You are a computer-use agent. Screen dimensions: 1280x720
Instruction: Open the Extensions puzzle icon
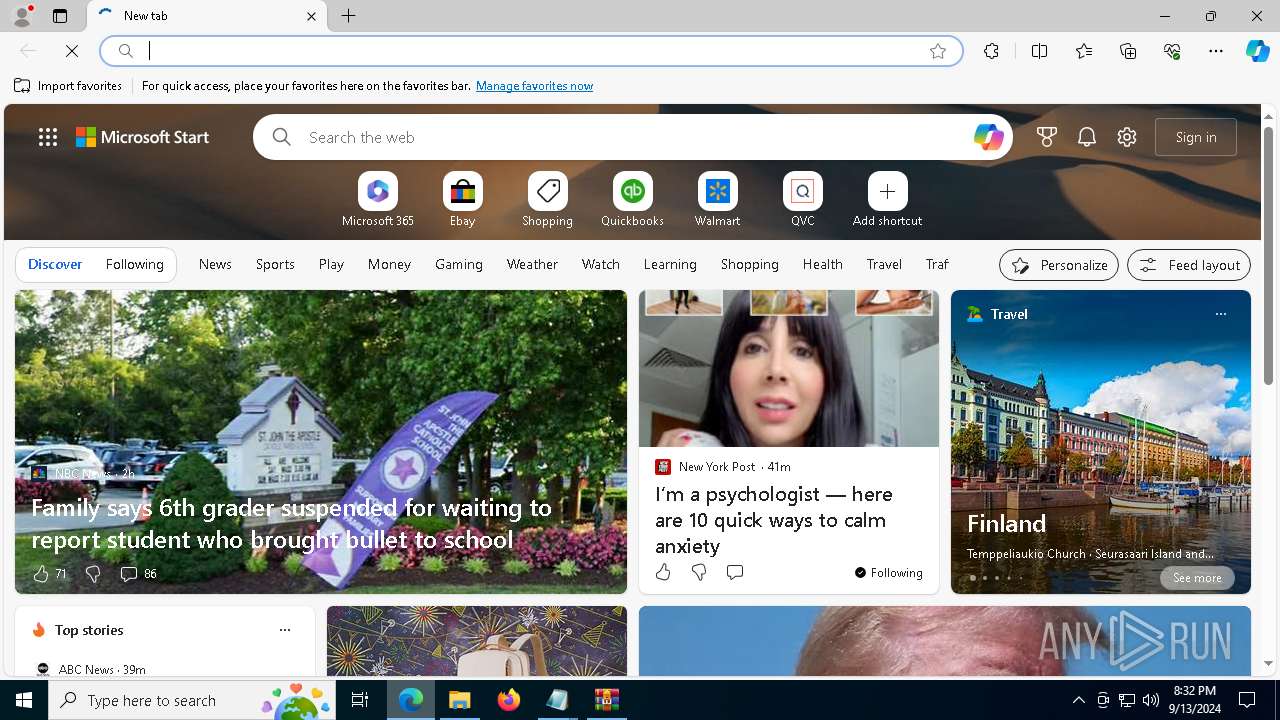[991, 51]
